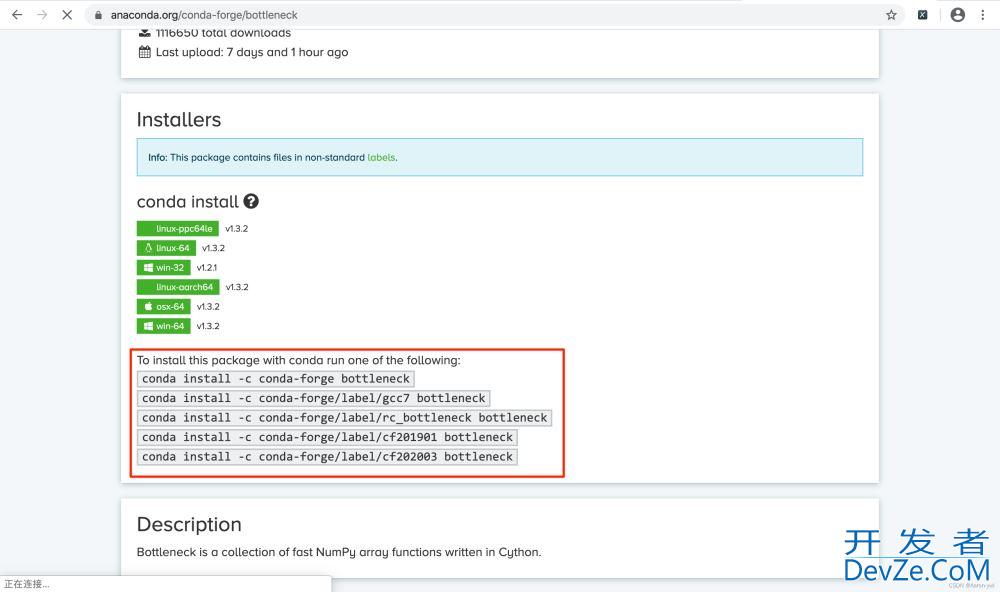View site security lock info
The width and height of the screenshot is (1000, 592).
[x=98, y=15]
